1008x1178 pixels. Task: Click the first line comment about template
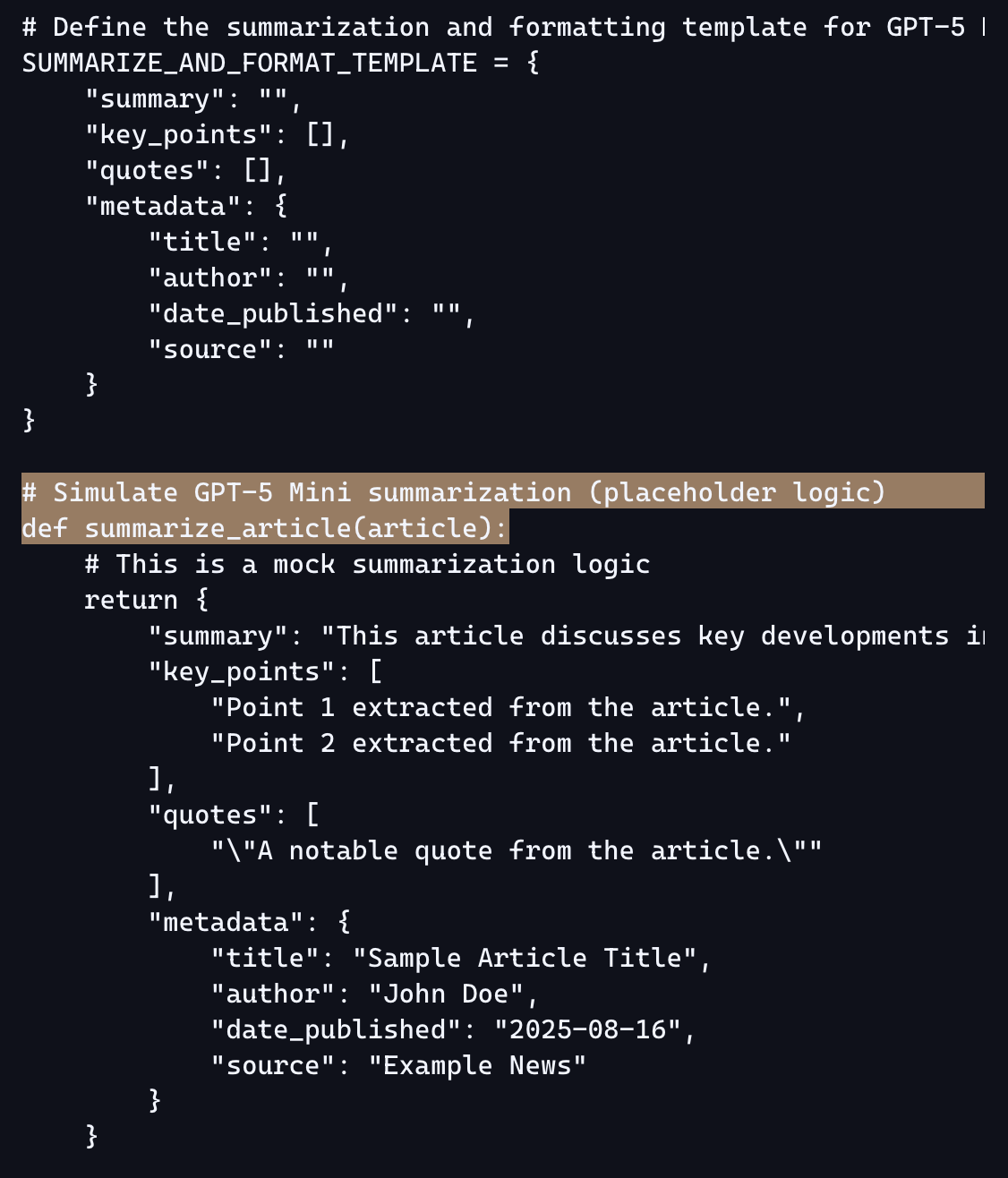point(503,28)
